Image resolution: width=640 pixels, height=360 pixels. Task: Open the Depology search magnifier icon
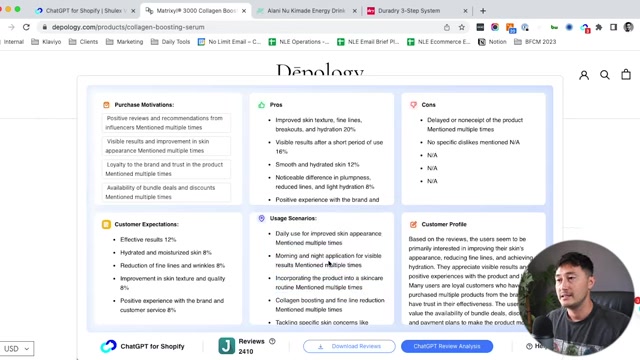605,75
